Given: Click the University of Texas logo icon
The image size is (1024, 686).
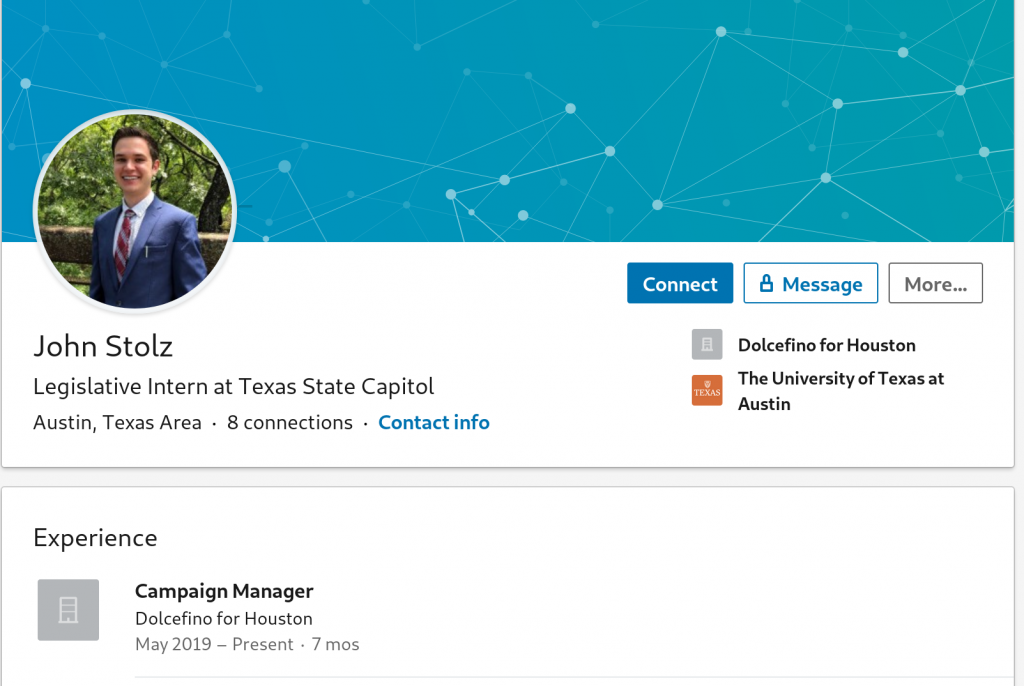Looking at the screenshot, I should (707, 390).
